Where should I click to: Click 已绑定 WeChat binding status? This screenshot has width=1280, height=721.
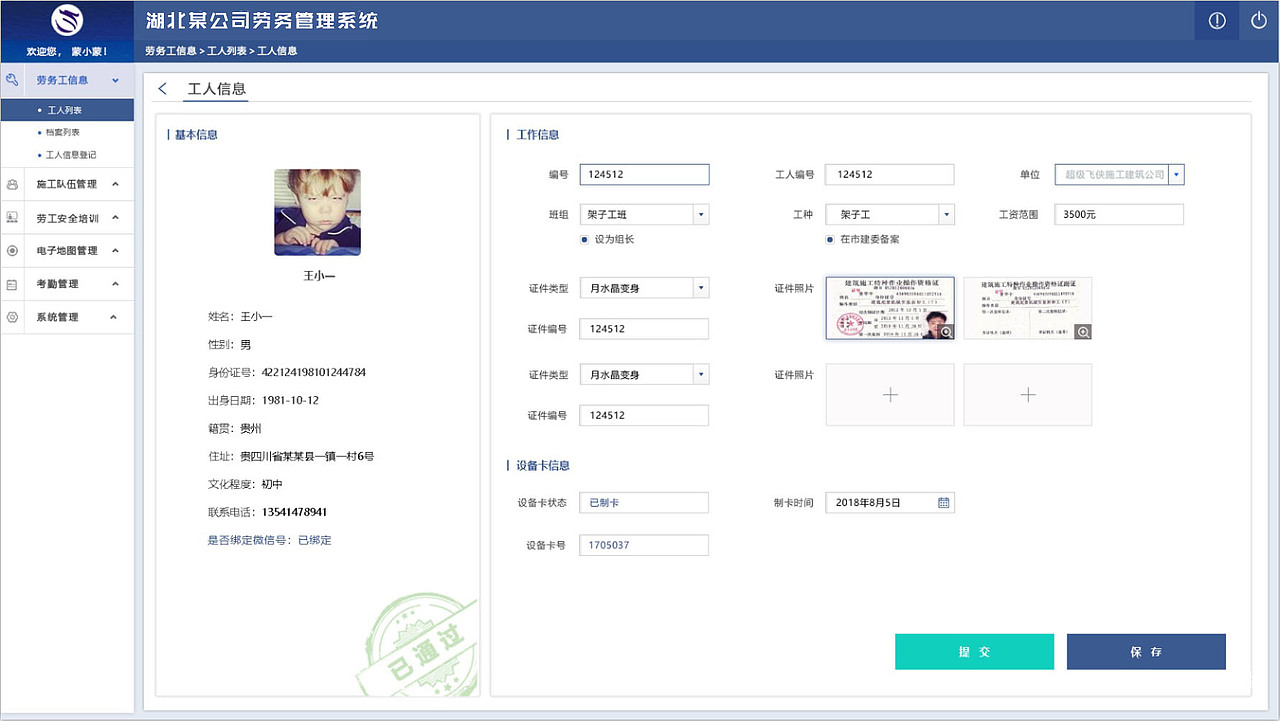[x=314, y=540]
